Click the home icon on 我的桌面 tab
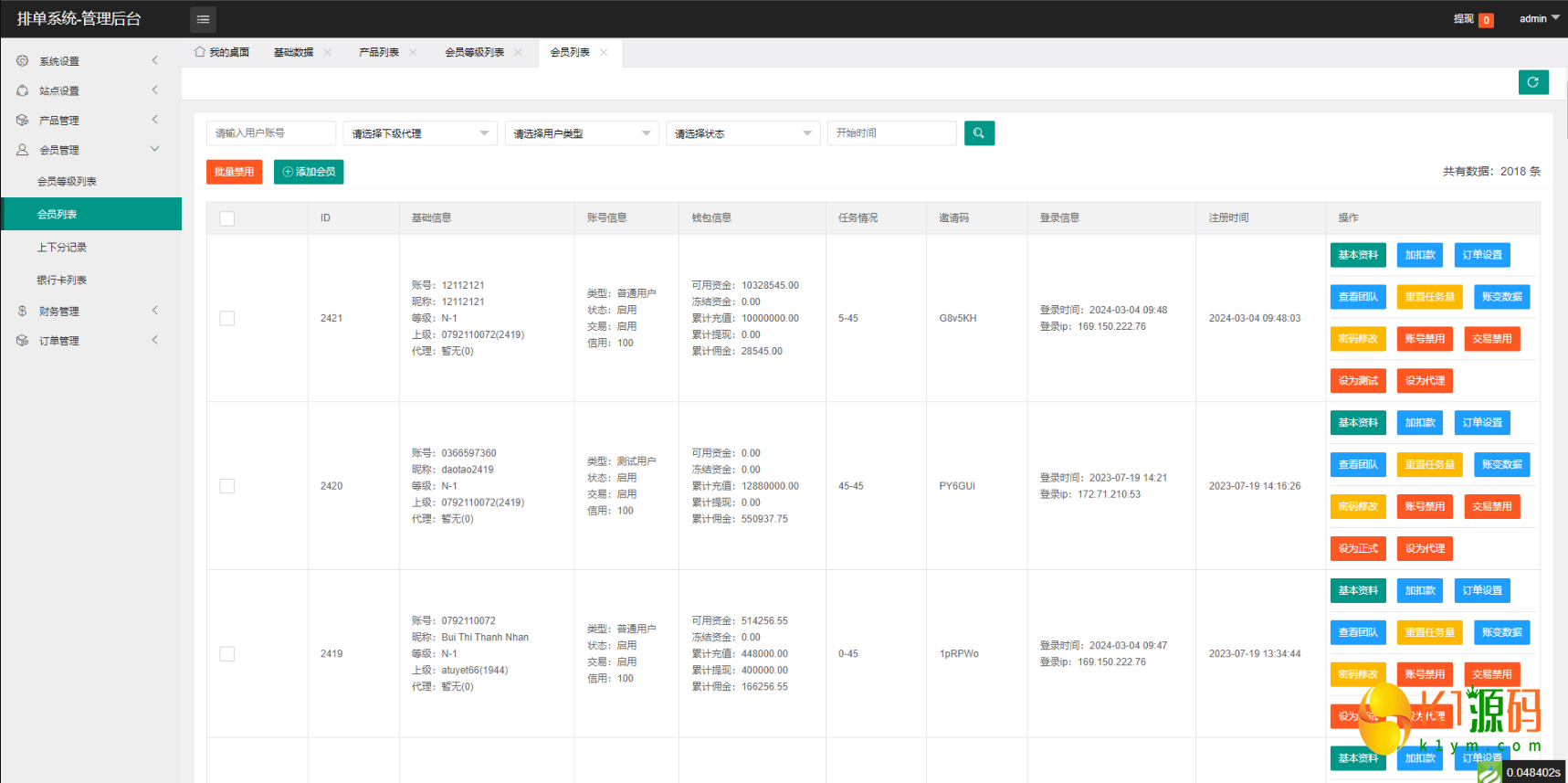 click(x=199, y=52)
